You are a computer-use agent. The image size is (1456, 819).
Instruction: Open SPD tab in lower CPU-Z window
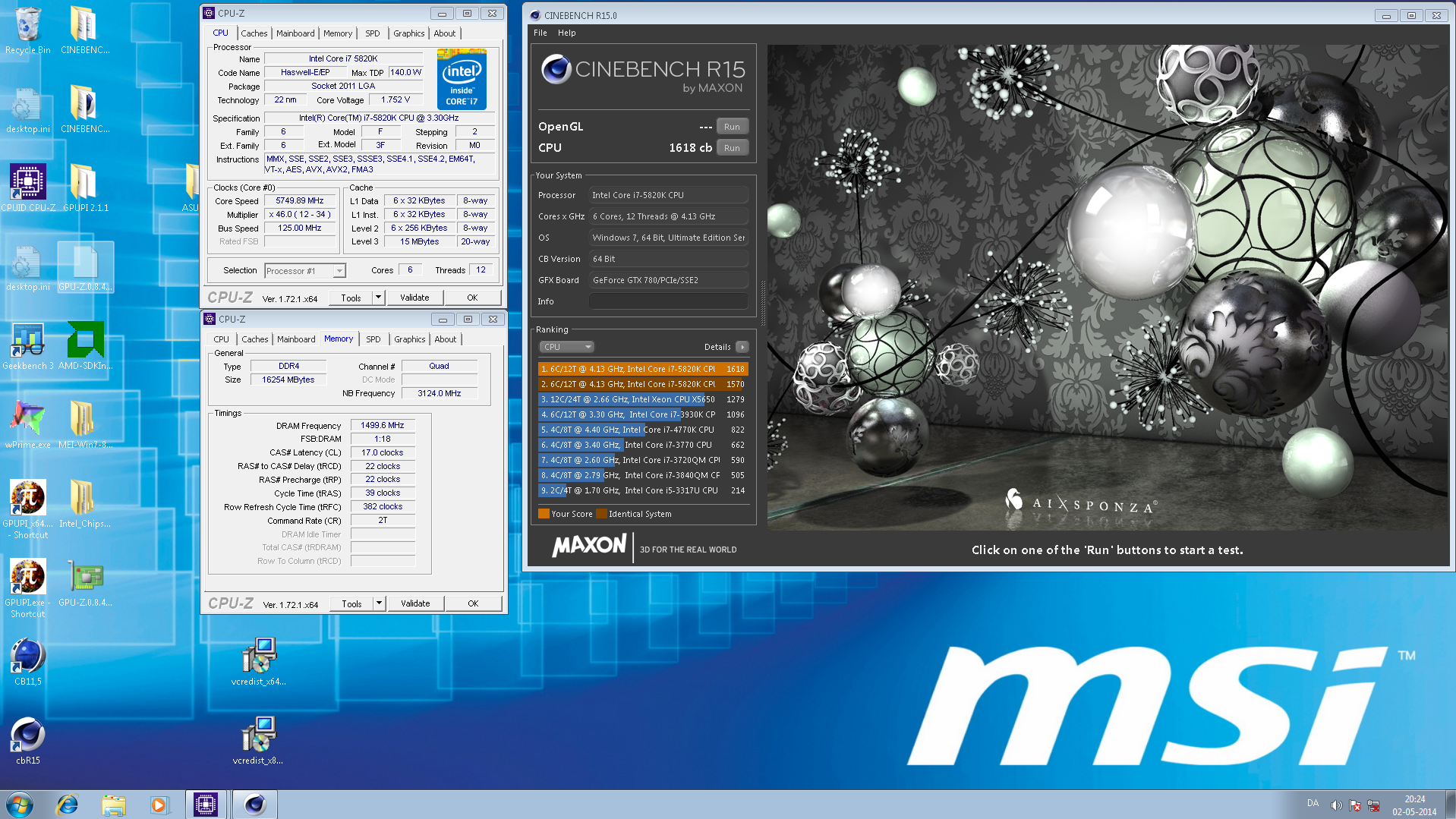tap(373, 339)
